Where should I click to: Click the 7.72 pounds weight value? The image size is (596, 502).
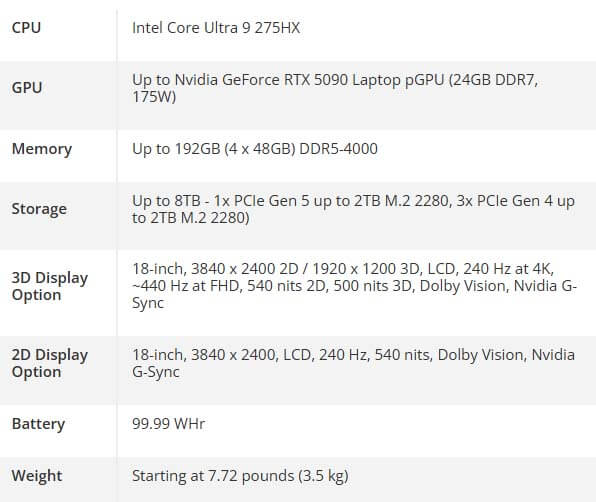(251, 476)
